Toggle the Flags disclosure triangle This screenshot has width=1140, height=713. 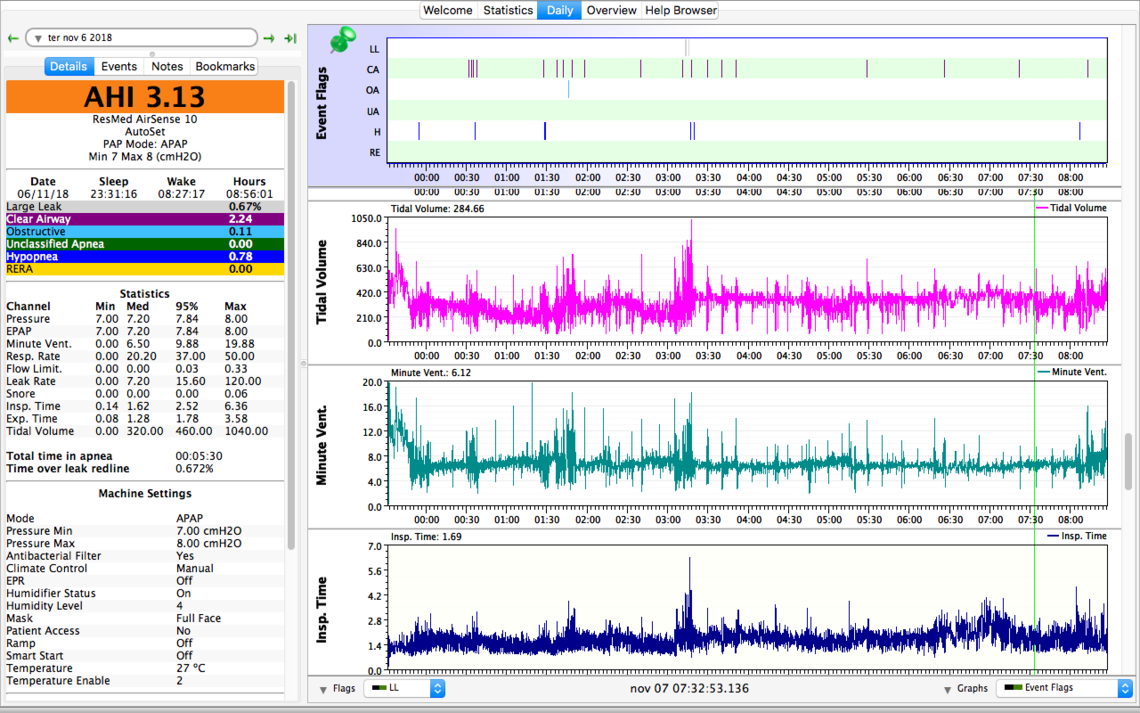(323, 689)
